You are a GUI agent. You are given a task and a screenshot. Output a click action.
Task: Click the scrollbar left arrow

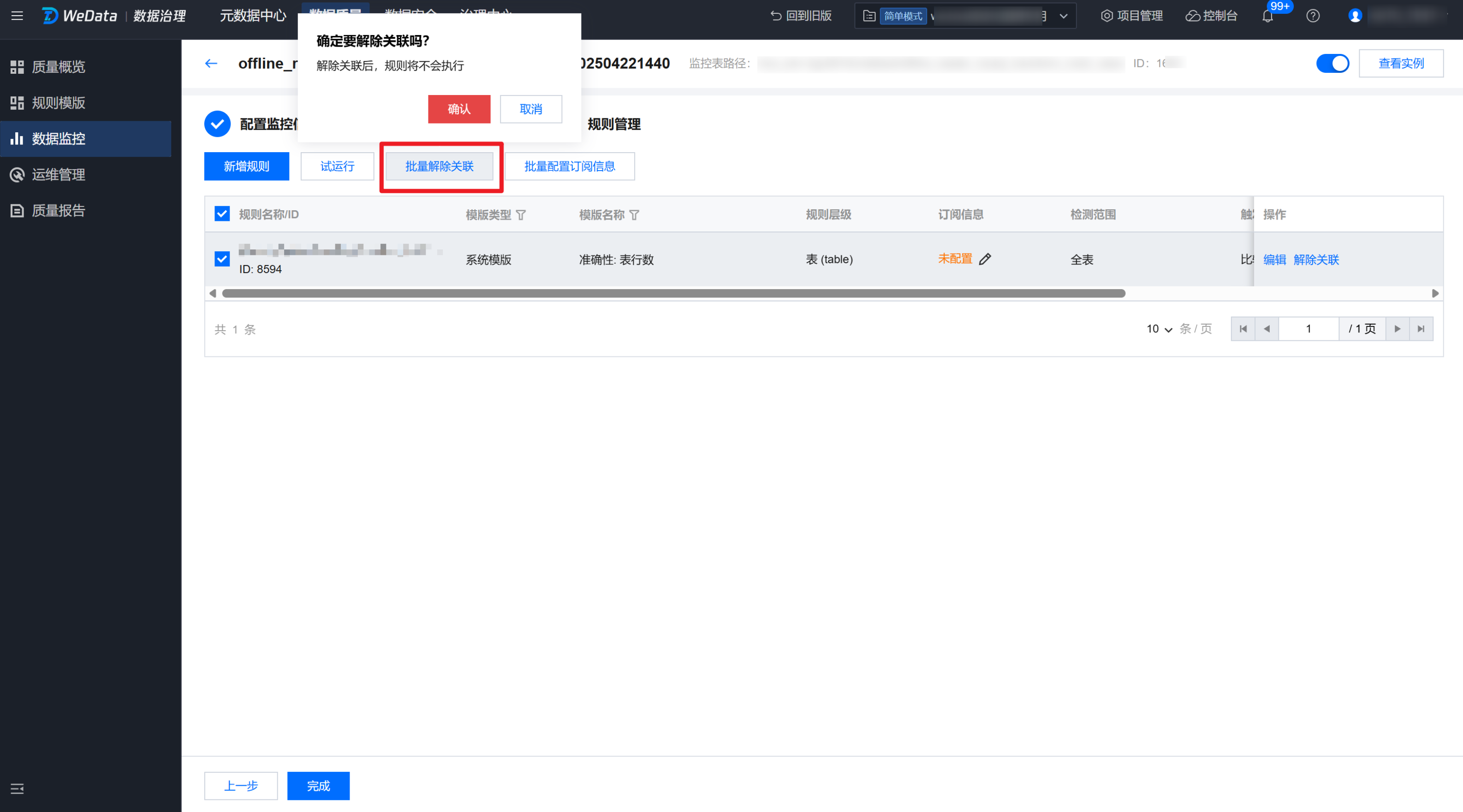pyautogui.click(x=213, y=294)
